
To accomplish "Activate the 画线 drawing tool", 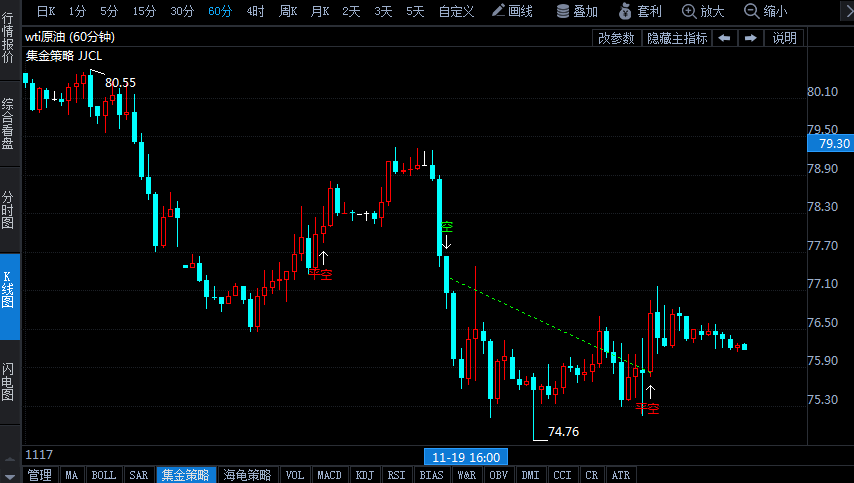I will tap(512, 11).
